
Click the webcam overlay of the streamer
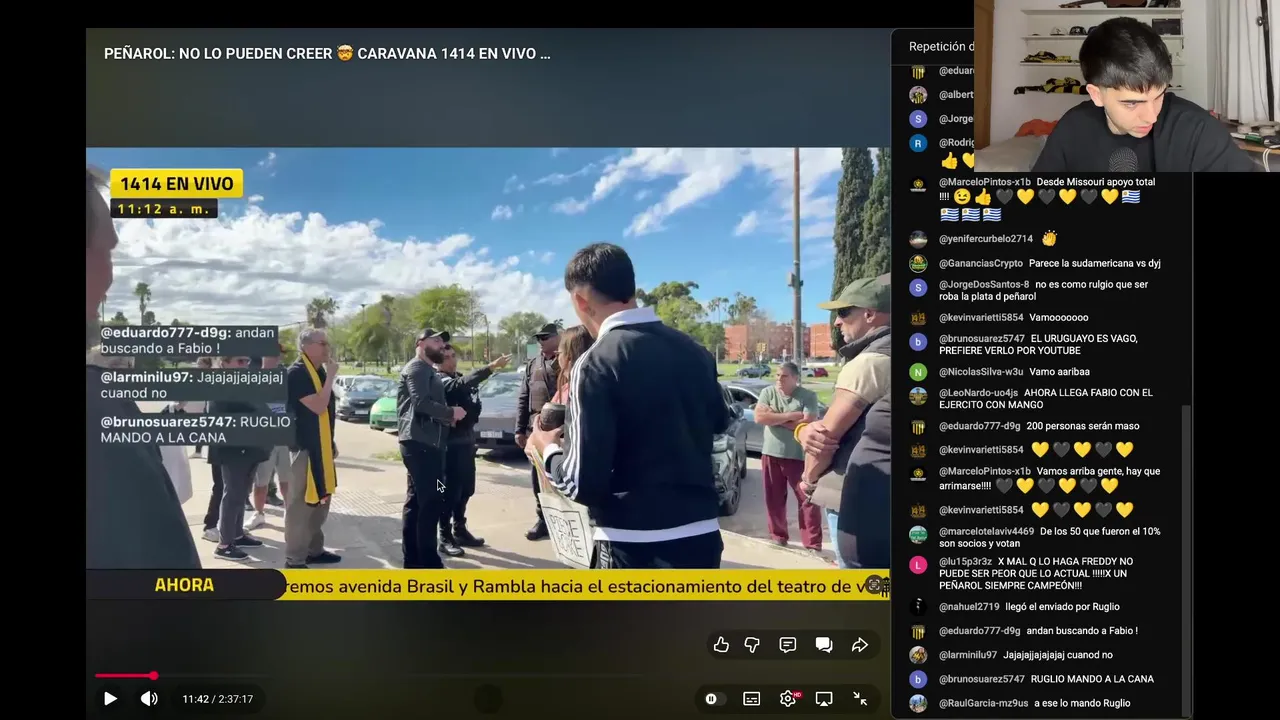1127,86
